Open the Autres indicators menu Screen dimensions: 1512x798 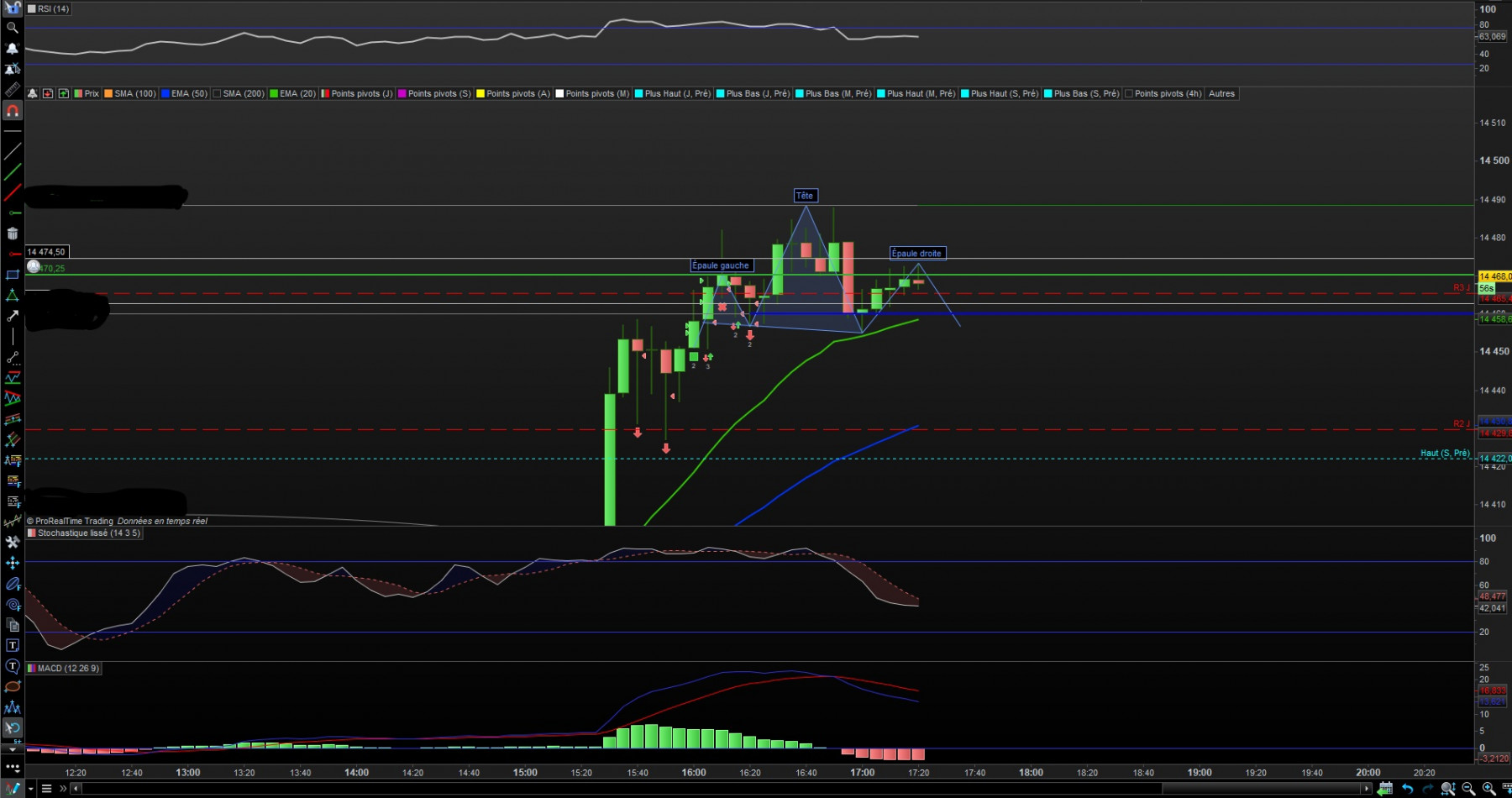point(1221,93)
